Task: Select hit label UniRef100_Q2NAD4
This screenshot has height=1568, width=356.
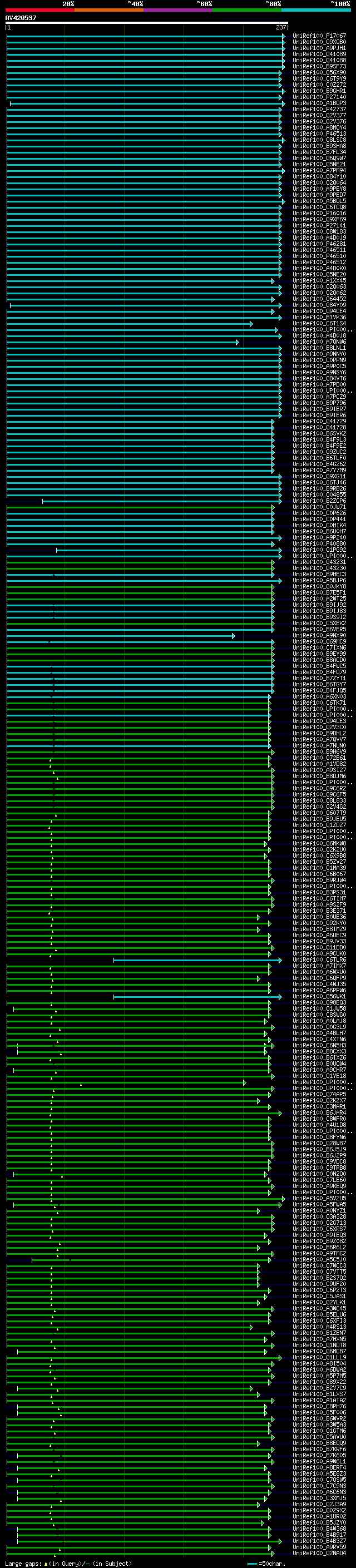Action: [x=319, y=1554]
